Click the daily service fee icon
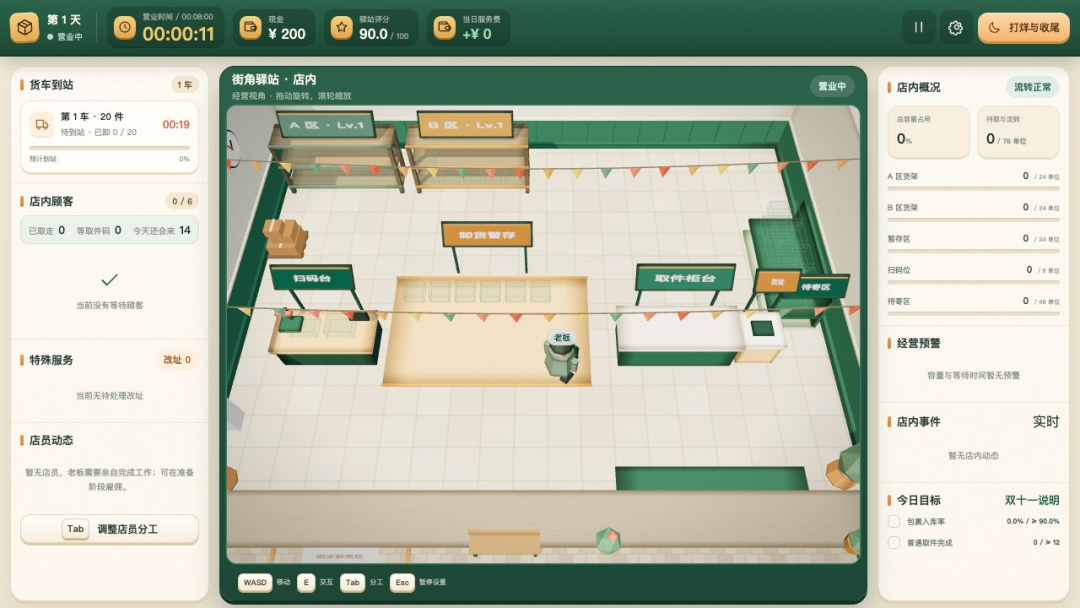This screenshot has height=608, width=1080. [444, 28]
